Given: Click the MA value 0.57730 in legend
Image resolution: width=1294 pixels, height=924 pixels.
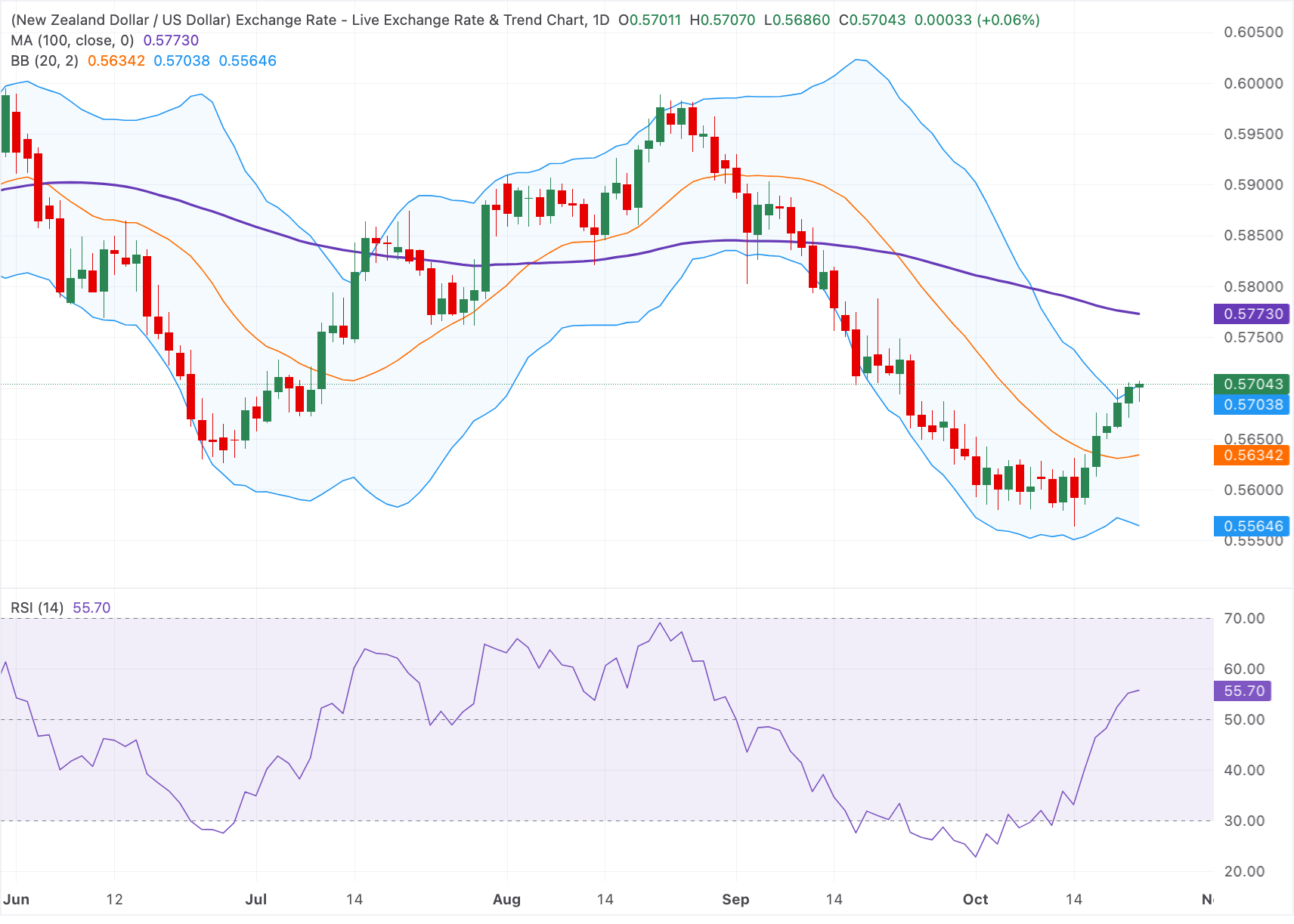Looking at the screenshot, I should [172, 40].
